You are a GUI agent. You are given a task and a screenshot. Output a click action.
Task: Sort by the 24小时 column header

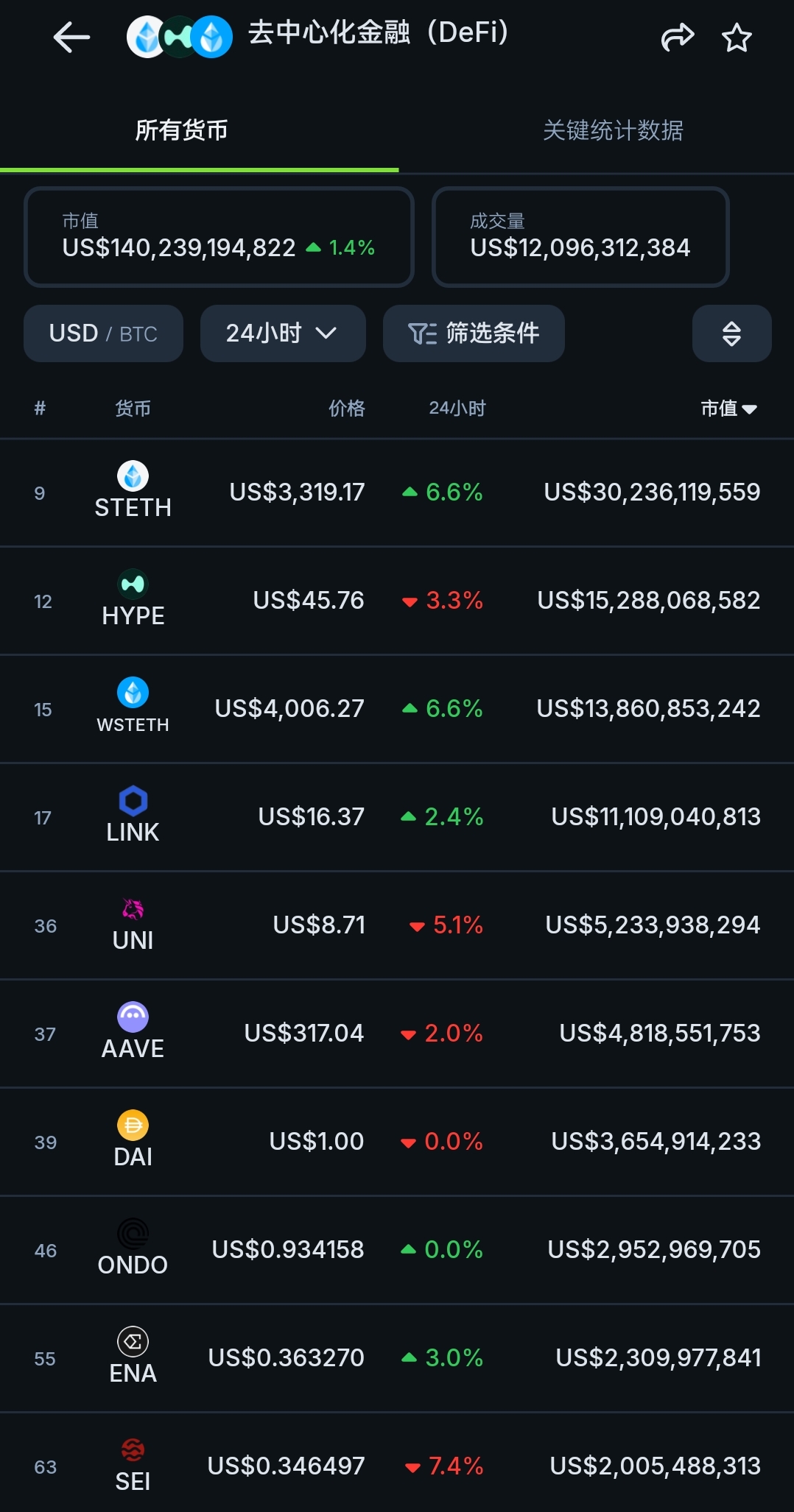click(457, 409)
